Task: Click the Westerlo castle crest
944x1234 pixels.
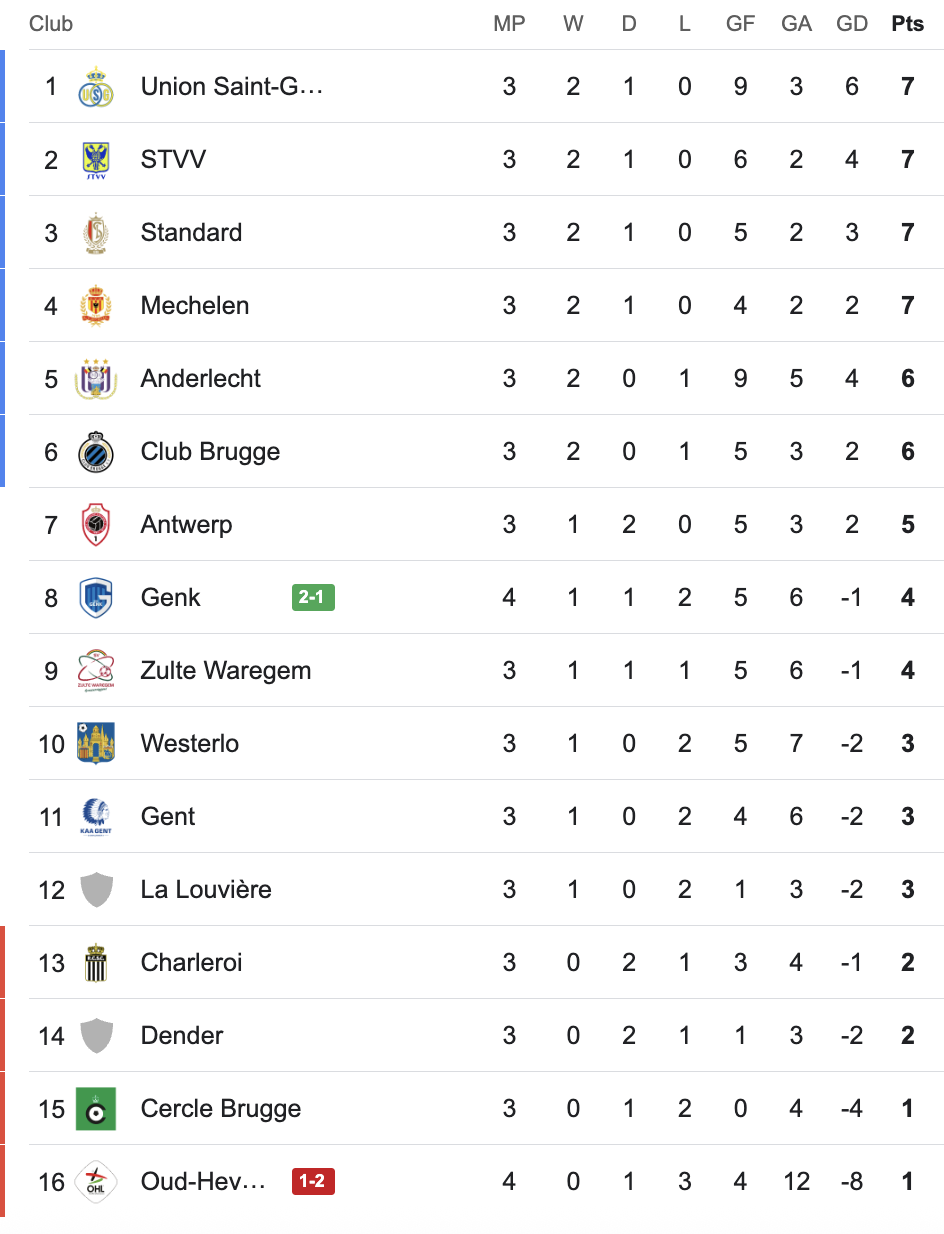Action: [x=96, y=744]
